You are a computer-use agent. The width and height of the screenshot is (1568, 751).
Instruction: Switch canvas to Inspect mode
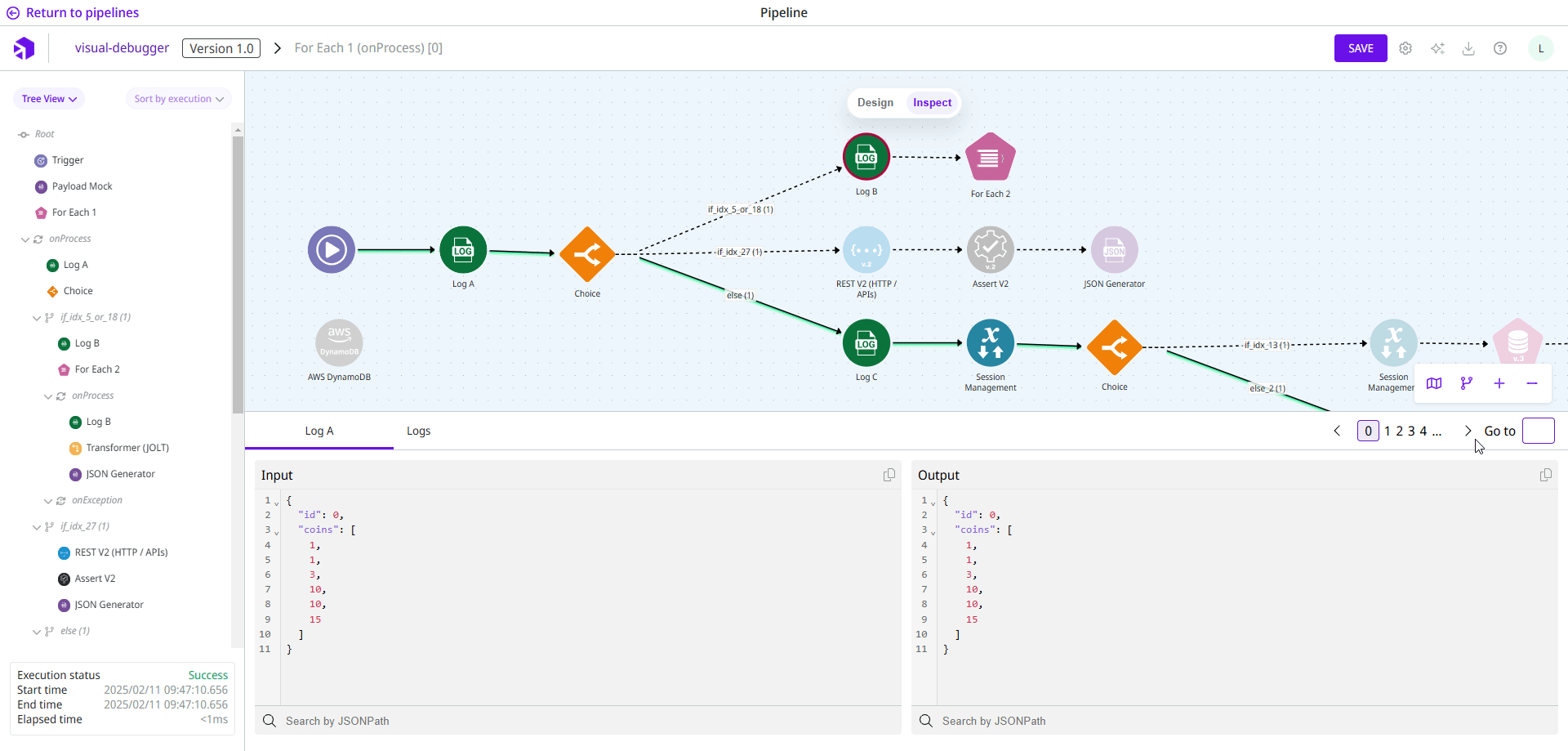pos(932,103)
